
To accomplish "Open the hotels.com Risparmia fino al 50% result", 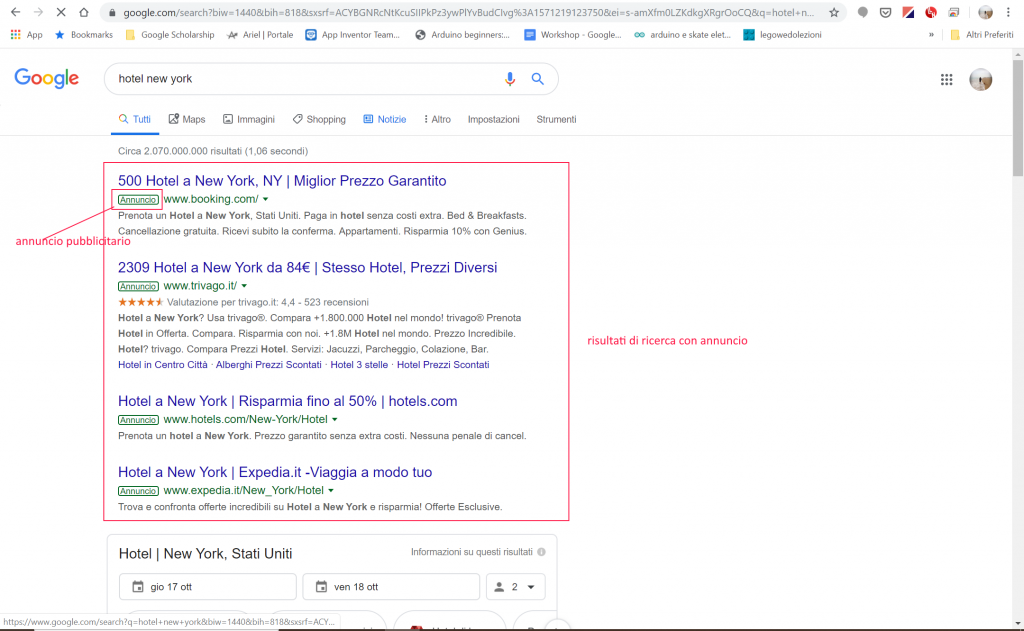I will (287, 401).
